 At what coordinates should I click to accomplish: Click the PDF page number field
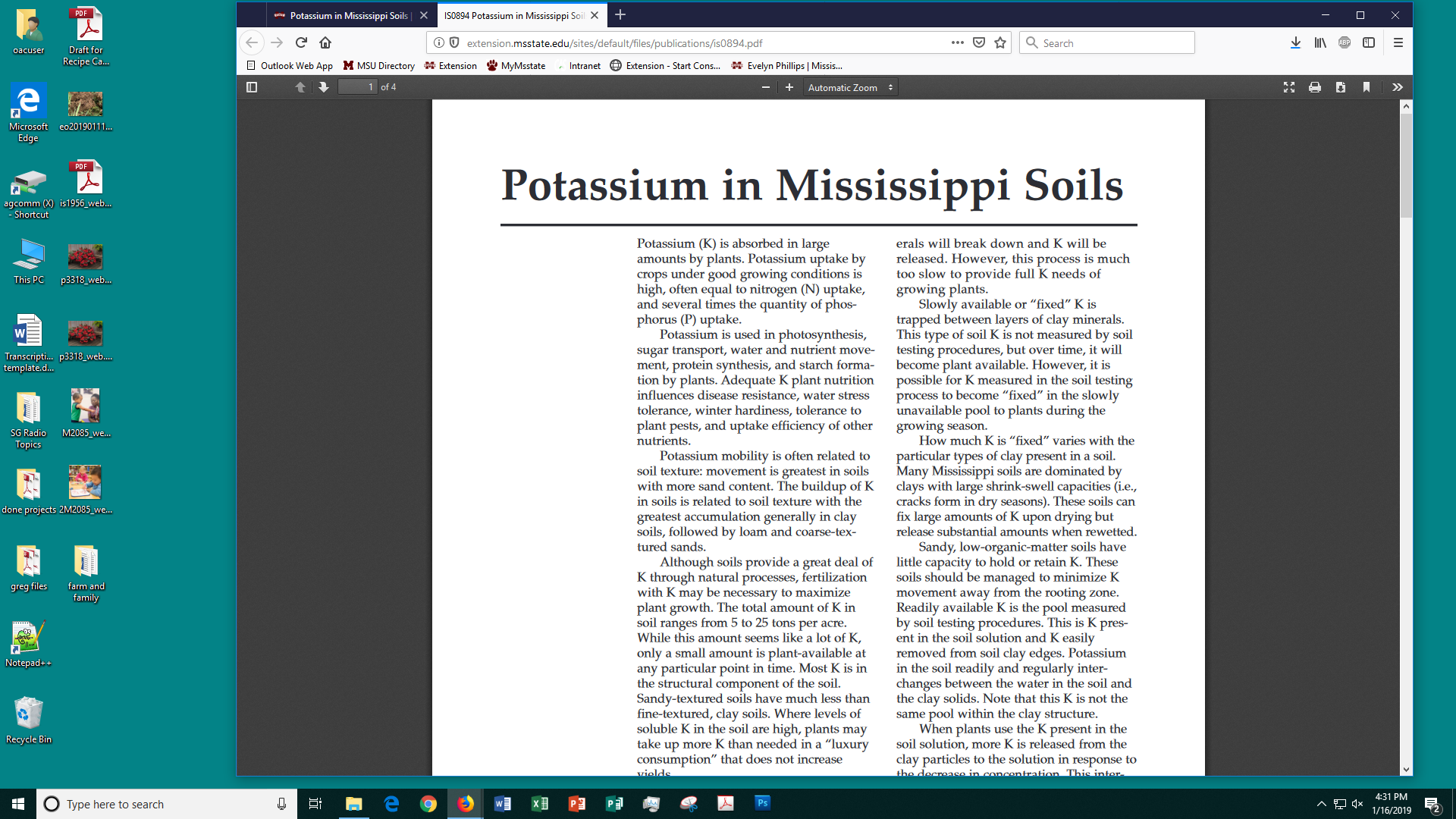(x=357, y=87)
